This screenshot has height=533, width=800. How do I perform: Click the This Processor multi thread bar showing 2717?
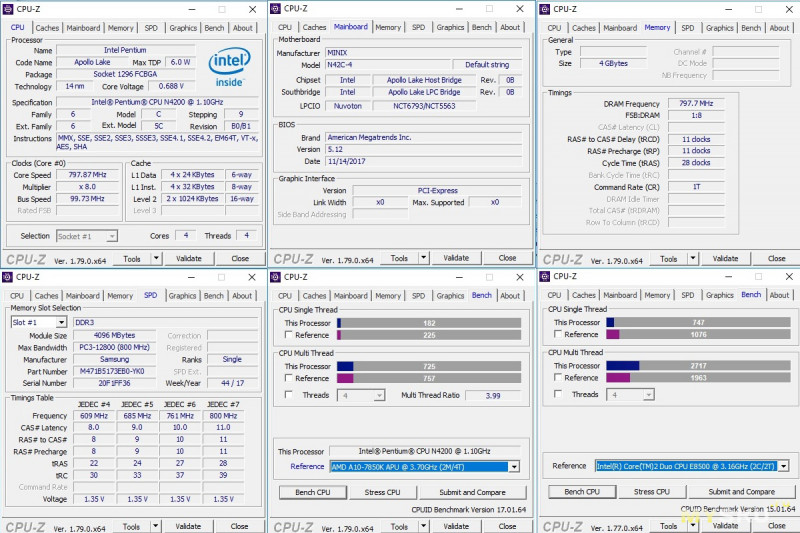(x=698, y=366)
